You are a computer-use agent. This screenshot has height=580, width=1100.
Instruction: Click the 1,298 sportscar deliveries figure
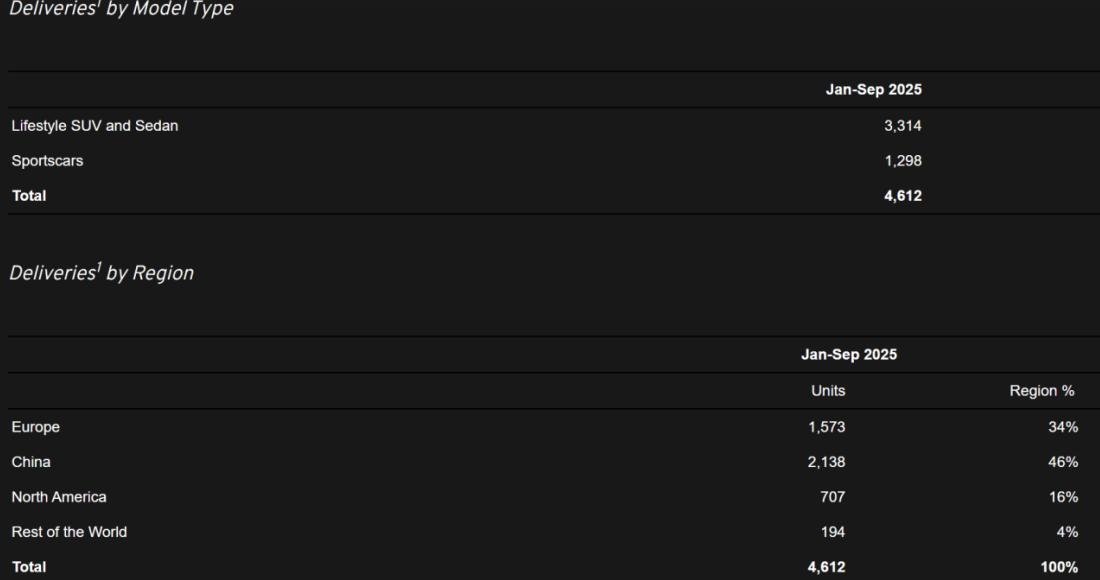point(903,160)
